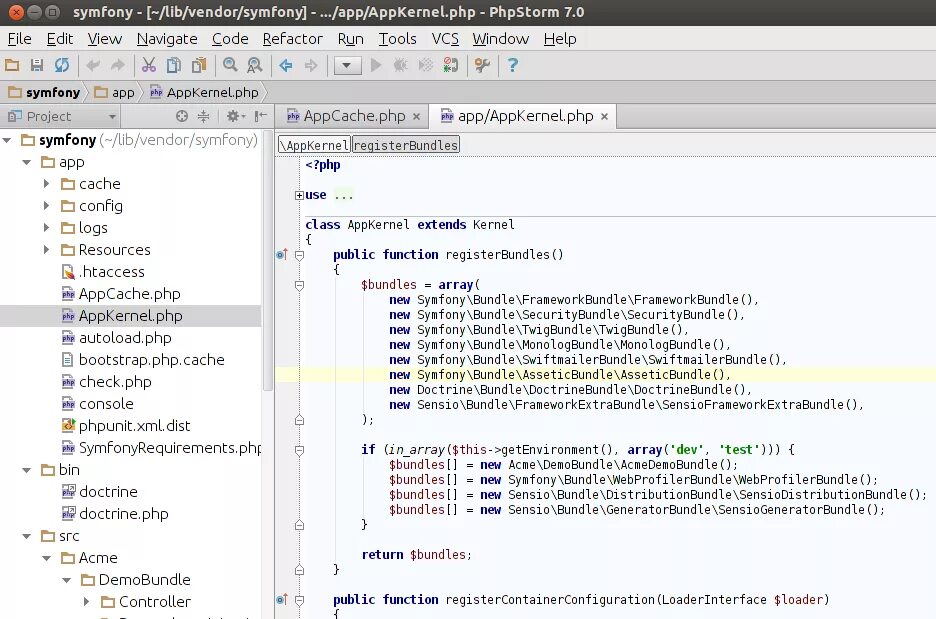Open the Project view dropdown

(x=112, y=117)
